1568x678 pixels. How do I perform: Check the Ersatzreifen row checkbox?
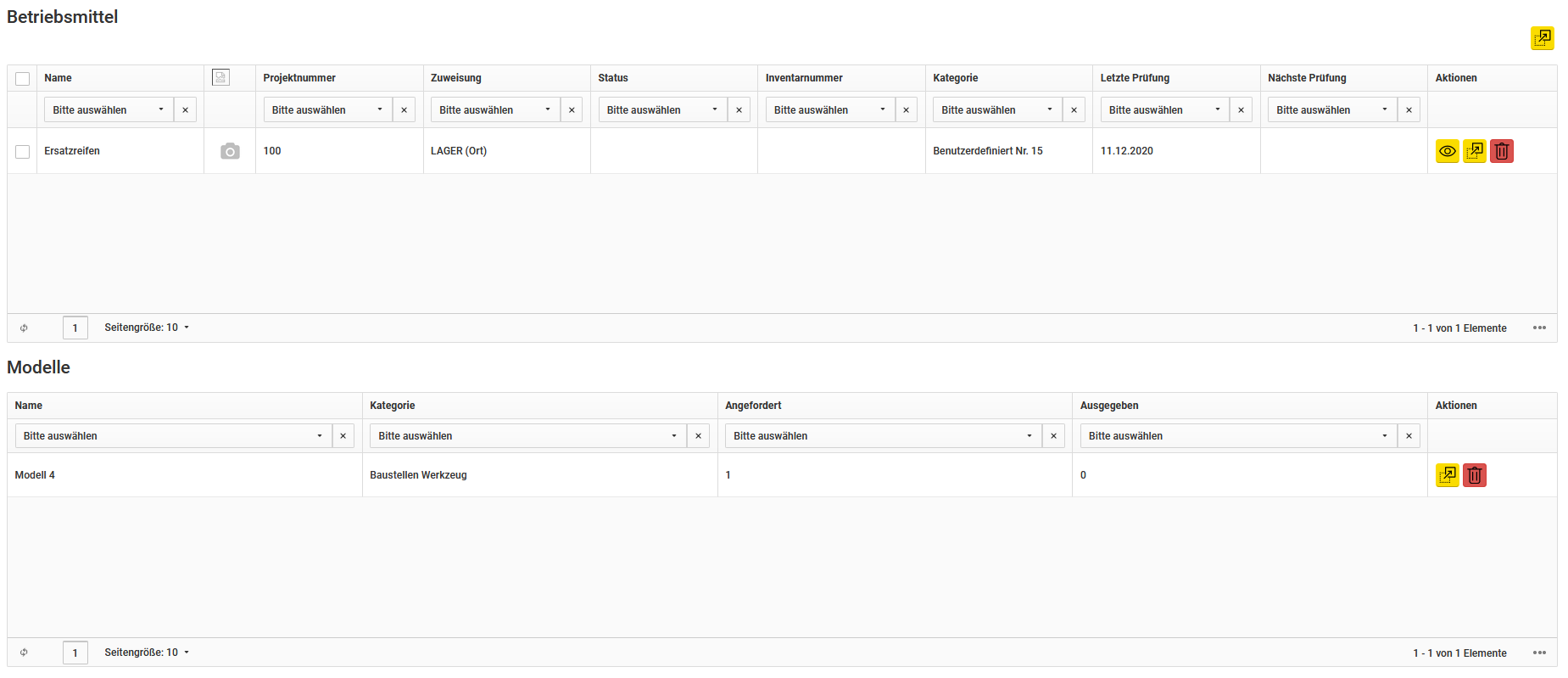pyautogui.click(x=23, y=152)
